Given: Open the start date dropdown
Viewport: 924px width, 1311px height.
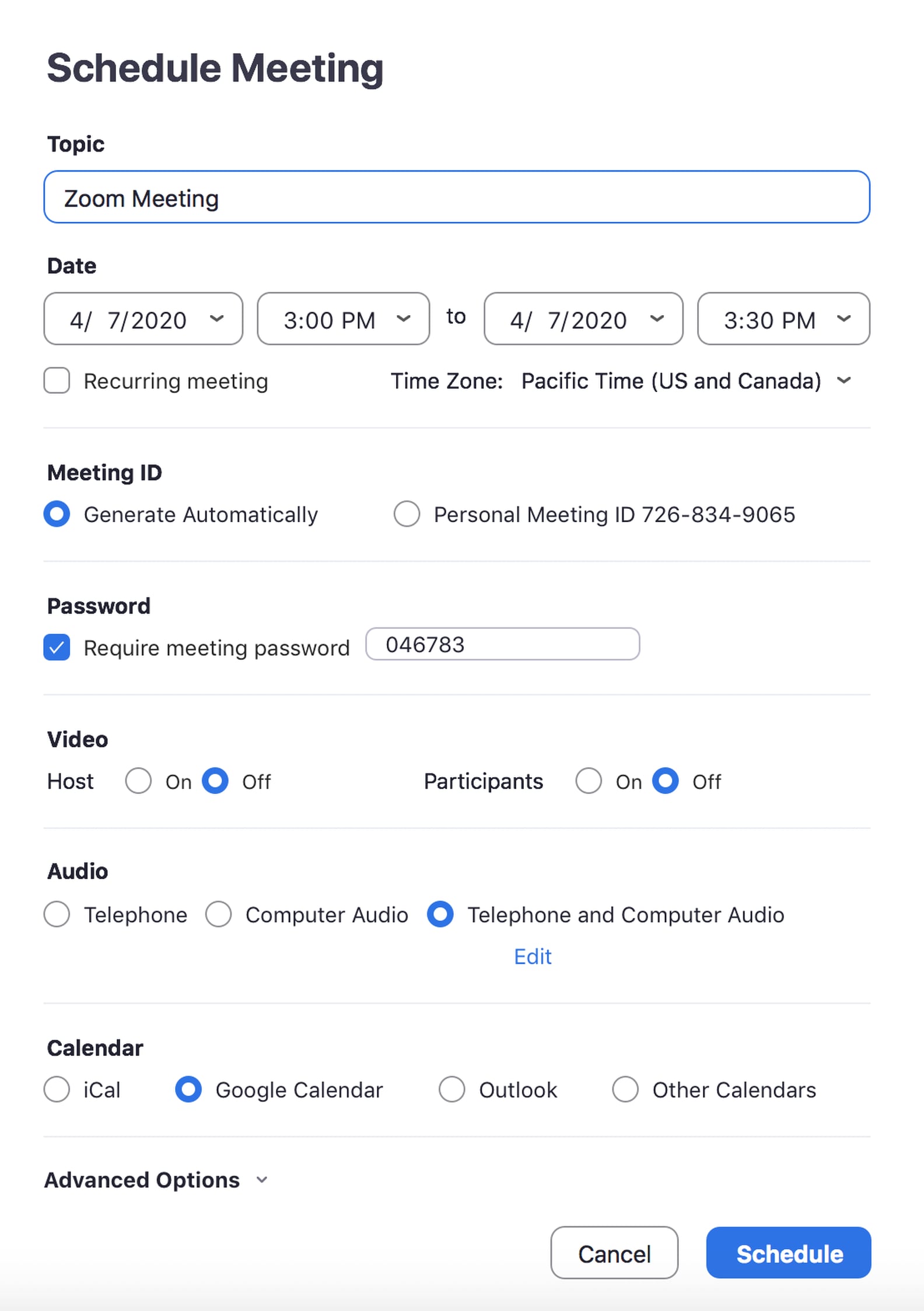Looking at the screenshot, I should click(143, 319).
